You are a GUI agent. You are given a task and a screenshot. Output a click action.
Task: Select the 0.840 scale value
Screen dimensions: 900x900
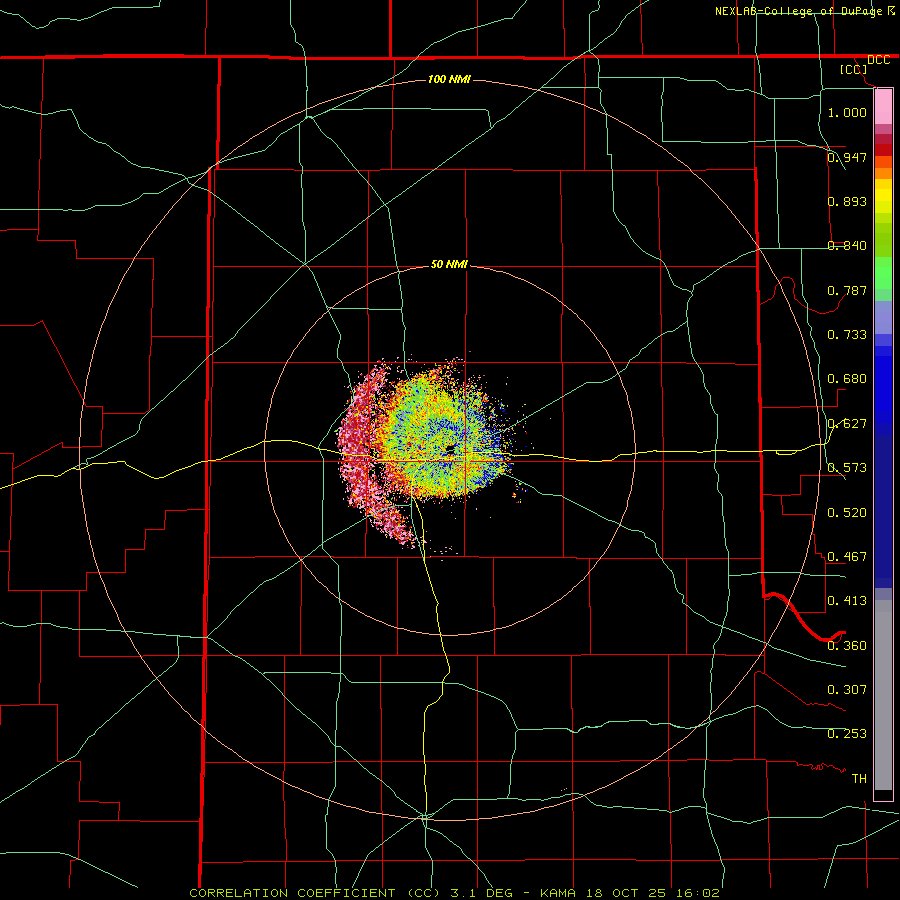coord(847,246)
